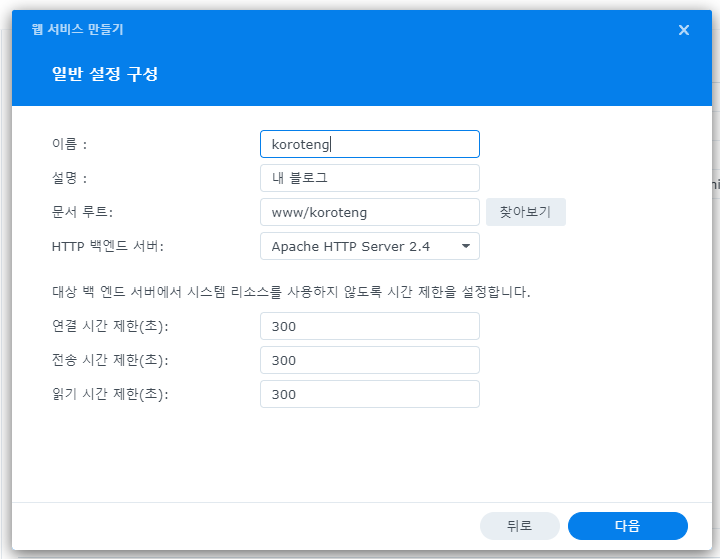Go back with the 뒤로 button
This screenshot has height=559, width=720.
(x=520, y=526)
